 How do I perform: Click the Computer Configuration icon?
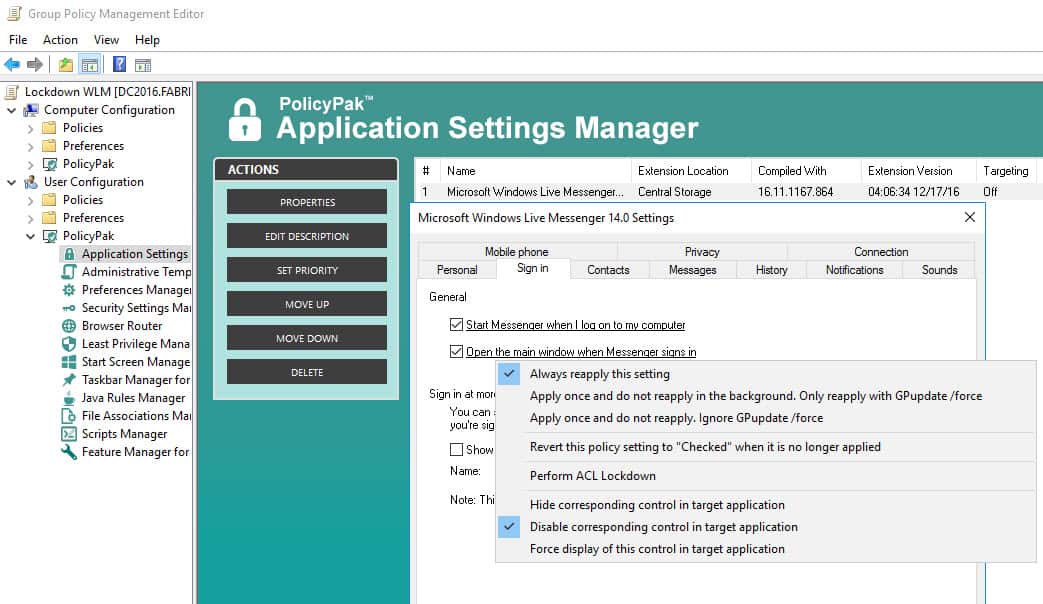pos(31,110)
